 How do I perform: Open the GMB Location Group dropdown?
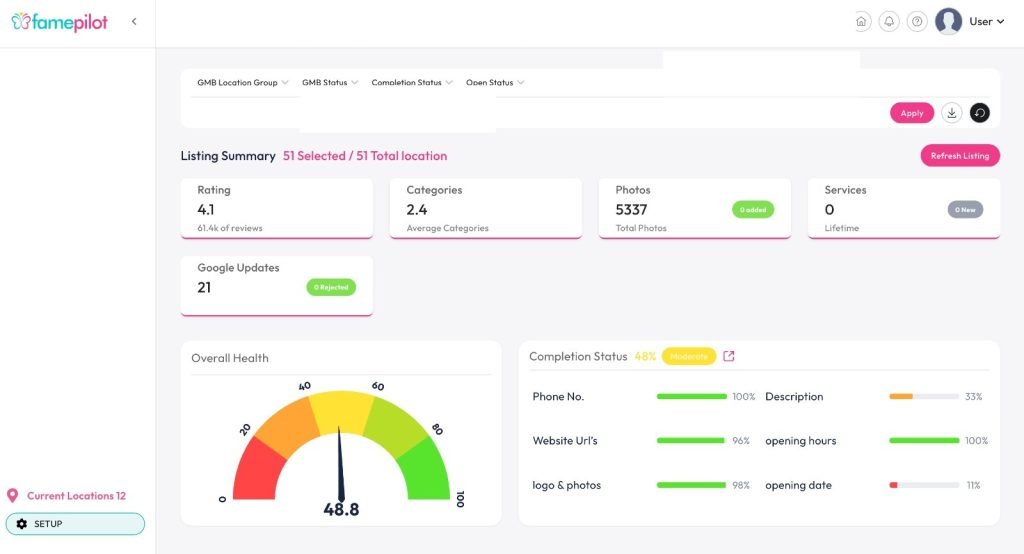point(242,82)
